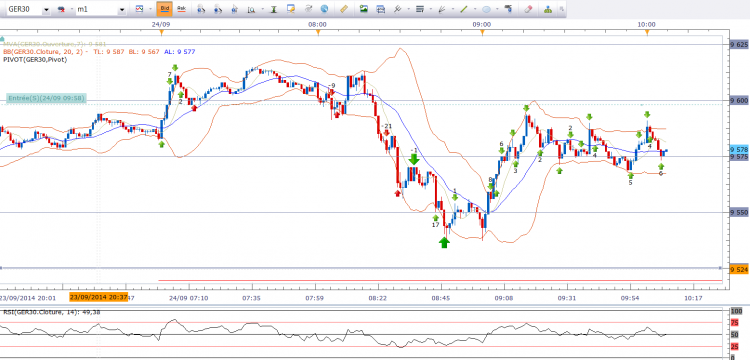This screenshot has height=360, width=750.
Task: Click the globe icon in the toolbar
Action: [x=324, y=9]
